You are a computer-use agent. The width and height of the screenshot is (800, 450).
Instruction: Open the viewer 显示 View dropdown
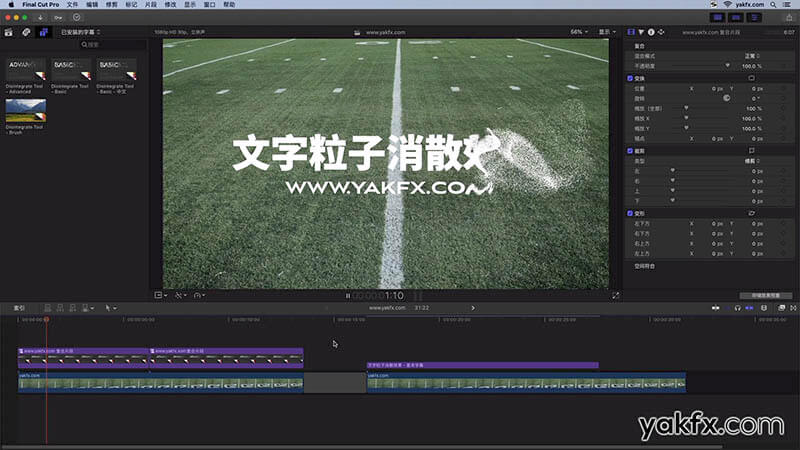607,32
